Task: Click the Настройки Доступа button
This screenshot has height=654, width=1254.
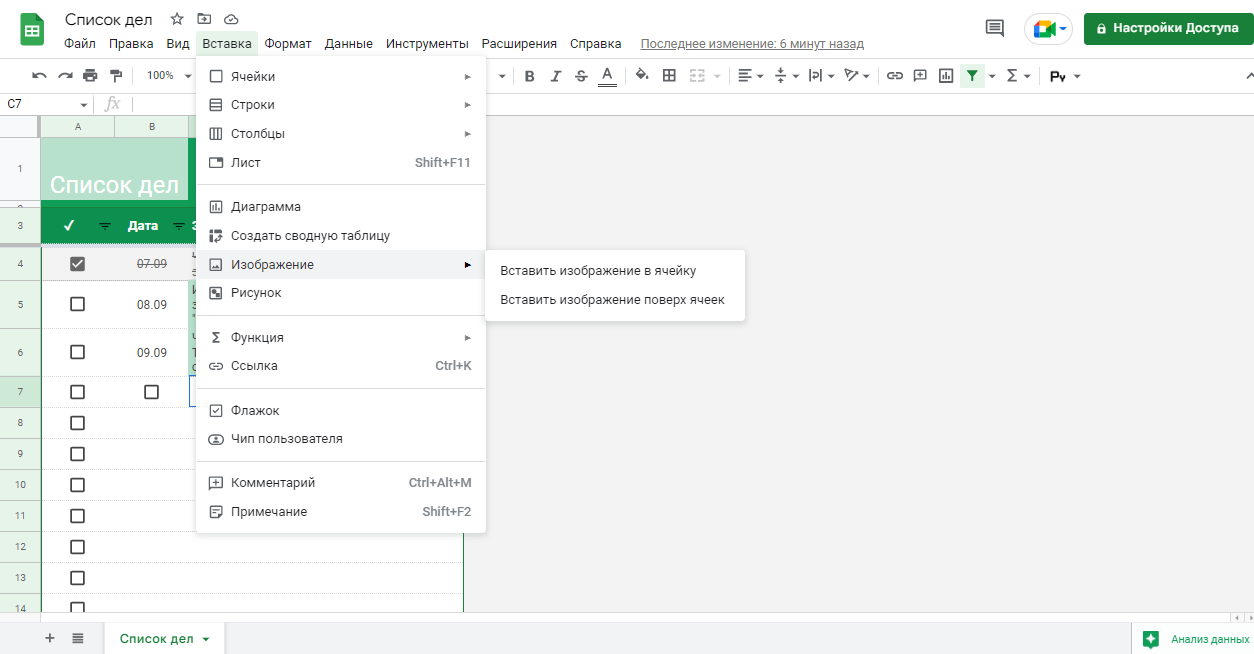Action: tap(1166, 28)
